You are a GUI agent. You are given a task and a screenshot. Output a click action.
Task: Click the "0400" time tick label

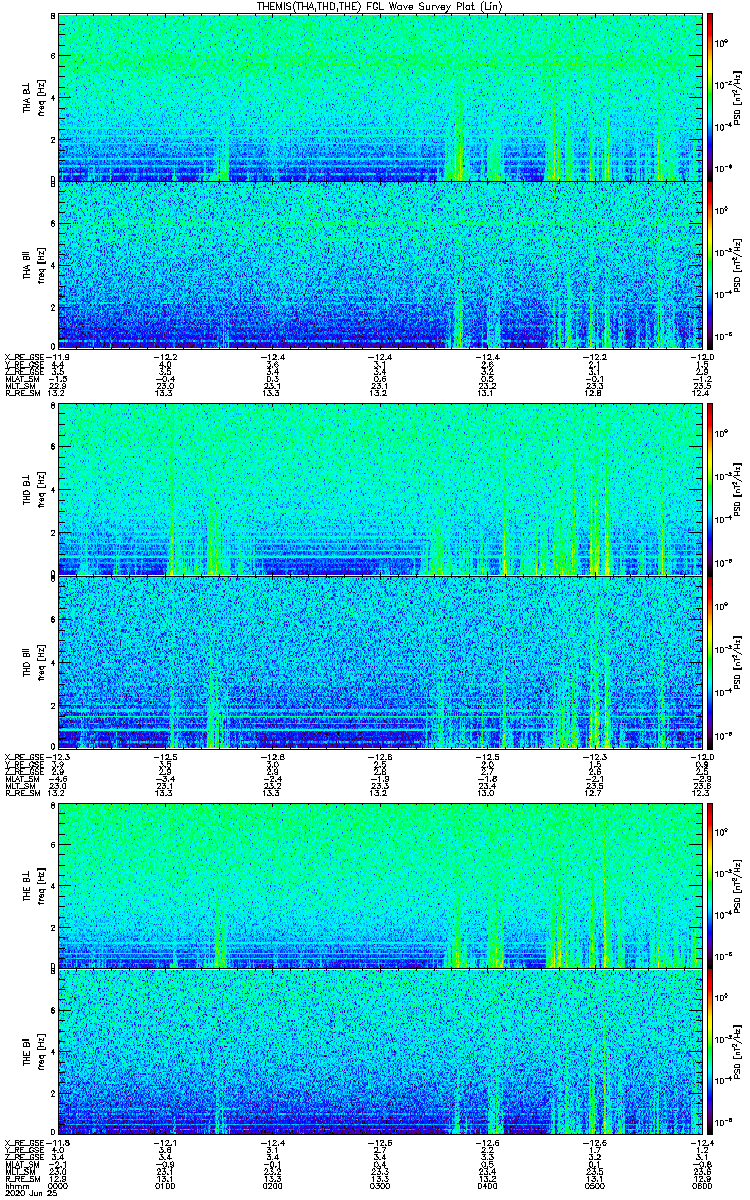point(488,1185)
